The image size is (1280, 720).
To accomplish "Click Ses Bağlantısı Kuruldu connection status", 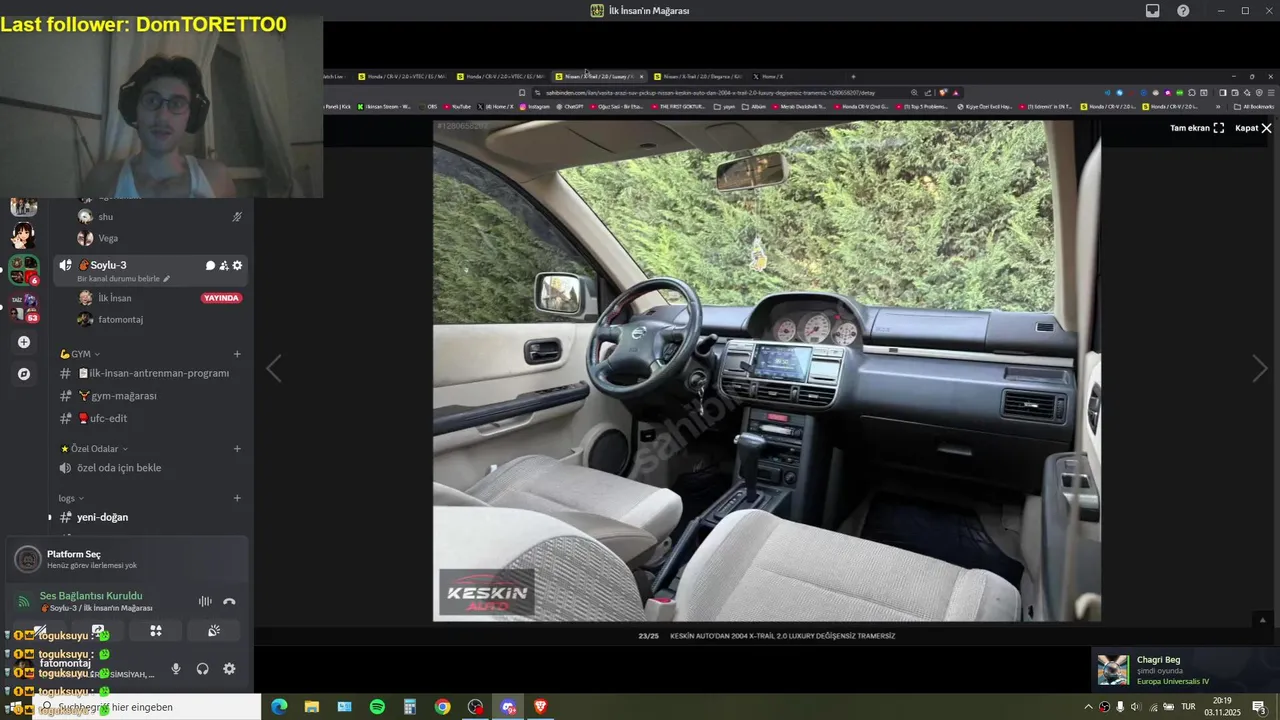I will (91, 596).
